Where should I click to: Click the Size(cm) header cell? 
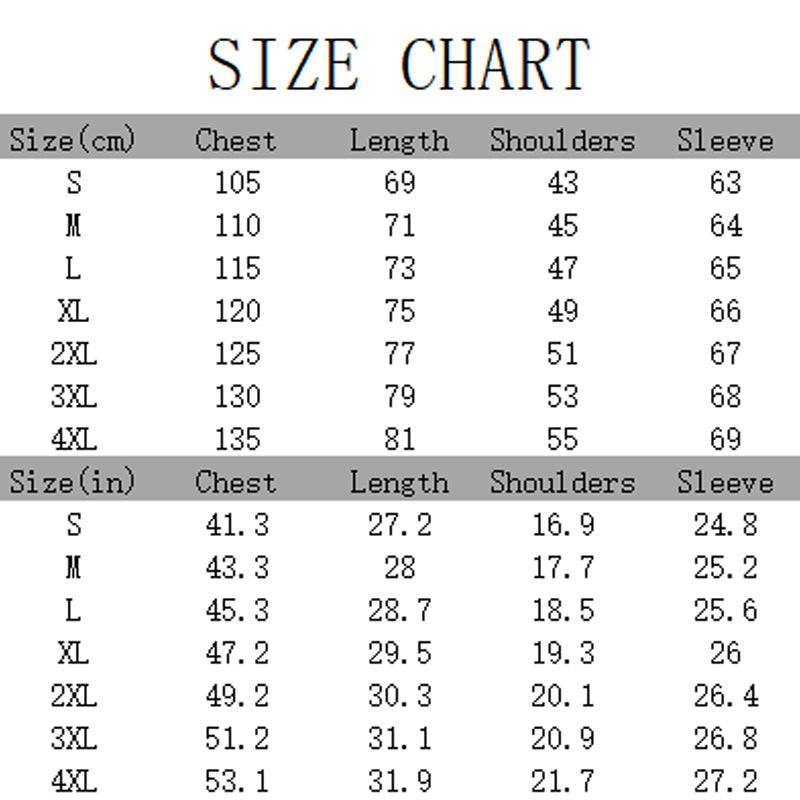point(72,140)
